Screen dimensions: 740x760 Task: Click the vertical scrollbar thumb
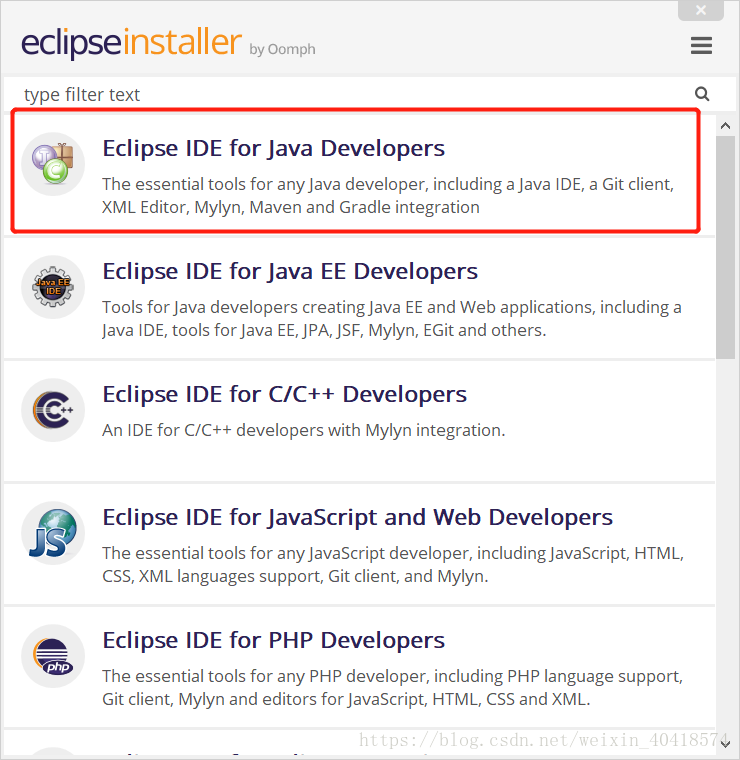[x=725, y=247]
